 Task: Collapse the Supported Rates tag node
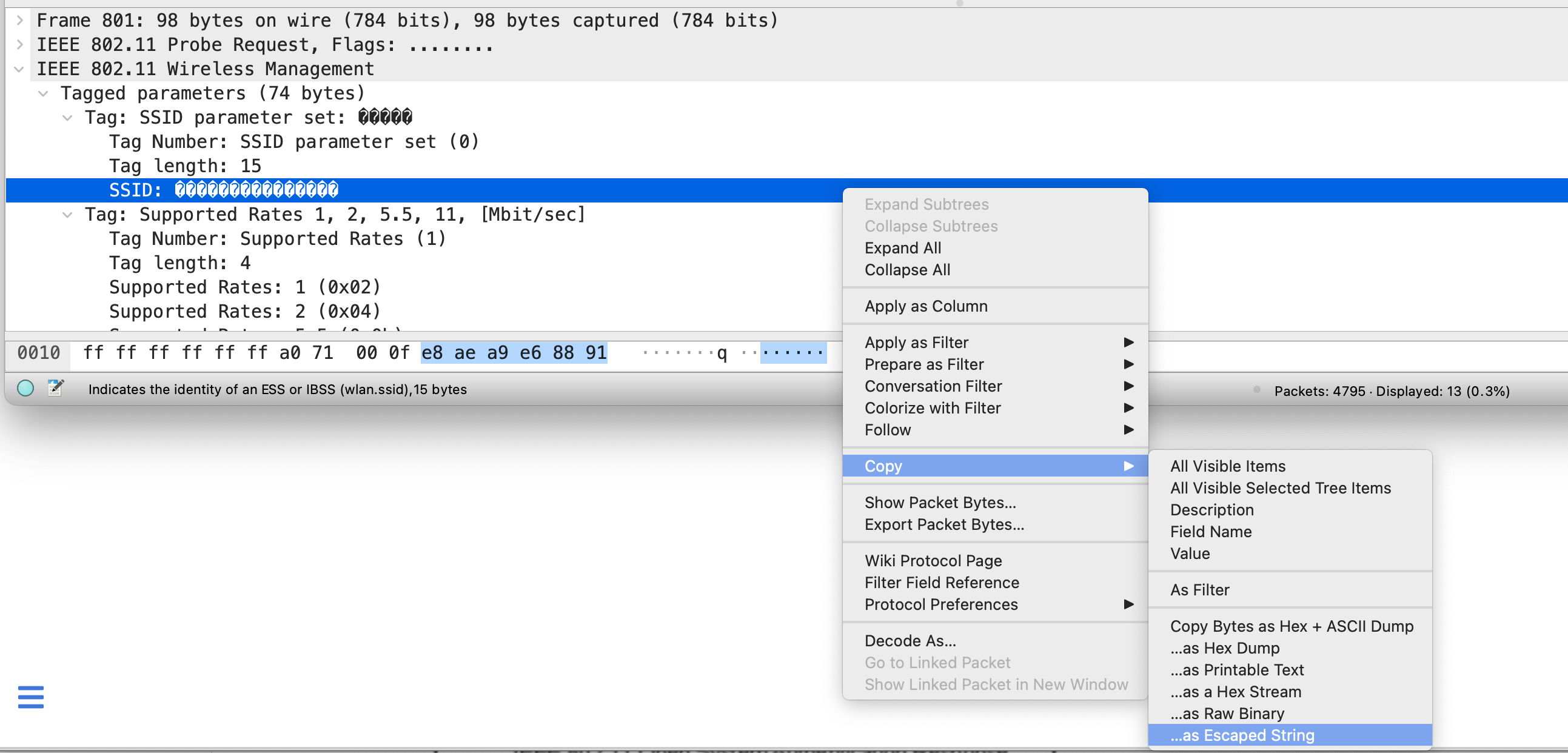click(x=67, y=214)
